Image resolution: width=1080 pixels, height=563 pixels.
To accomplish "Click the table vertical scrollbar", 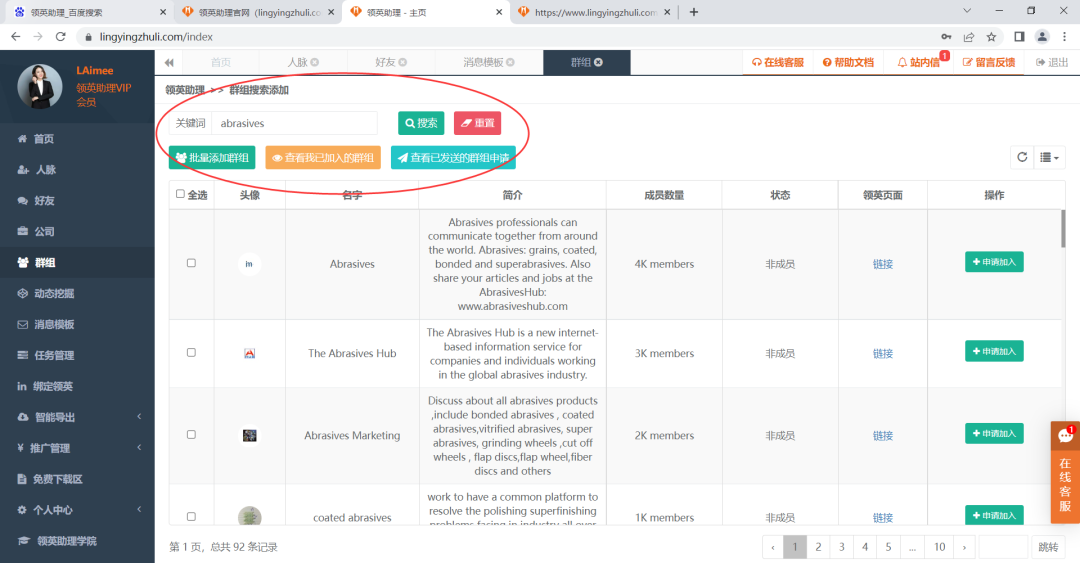I will point(1063,229).
